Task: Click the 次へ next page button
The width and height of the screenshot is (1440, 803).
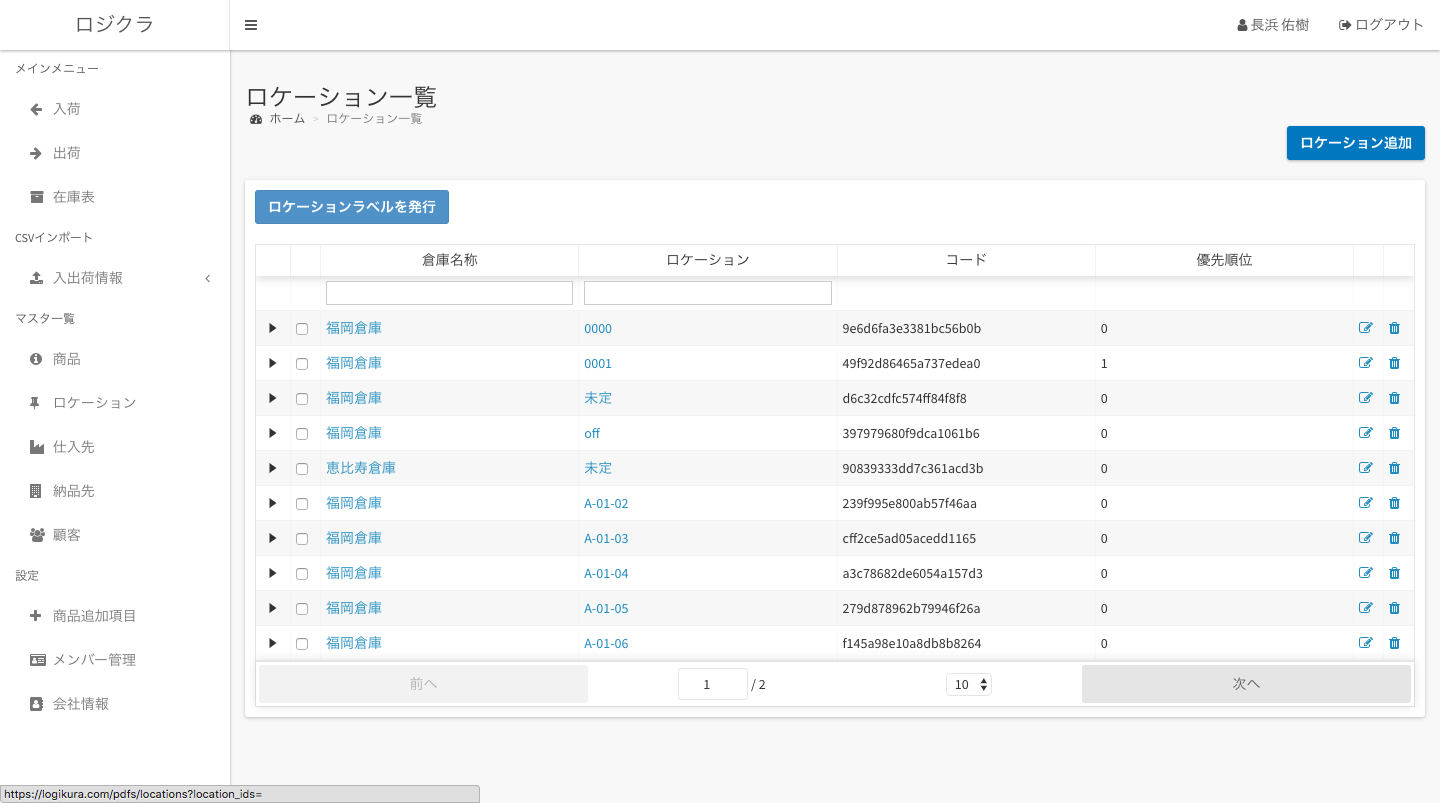Action: 1246,684
